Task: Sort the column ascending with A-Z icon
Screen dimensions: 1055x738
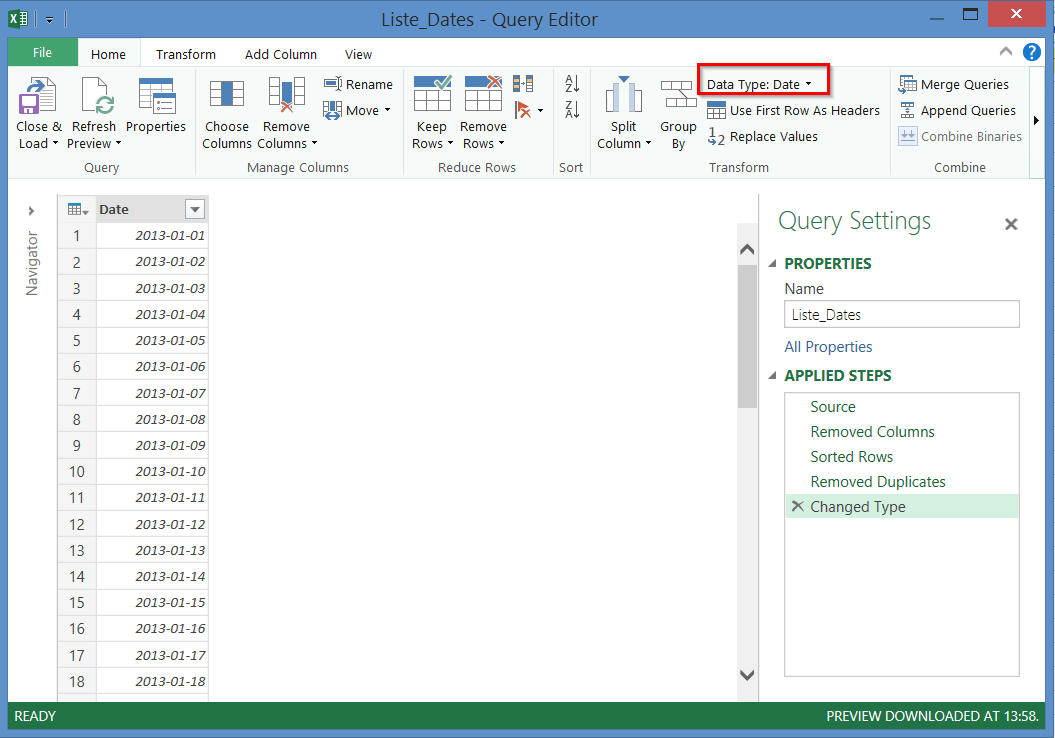Action: 572,85
